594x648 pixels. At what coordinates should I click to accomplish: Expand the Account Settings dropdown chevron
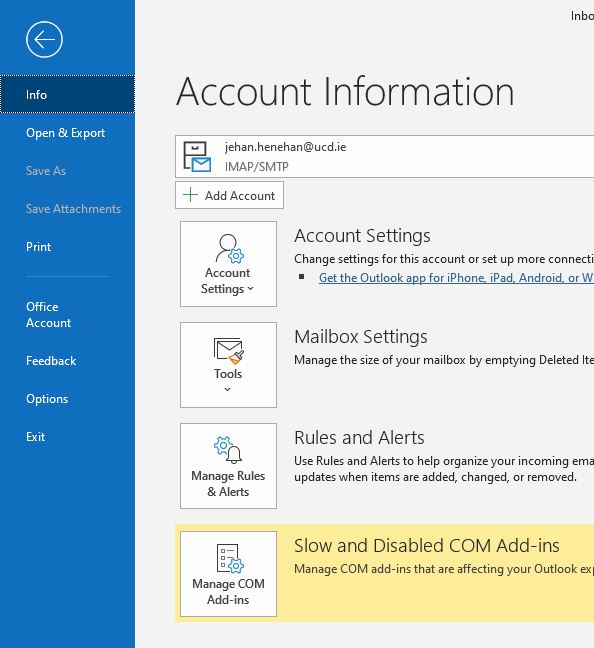tap(250, 289)
